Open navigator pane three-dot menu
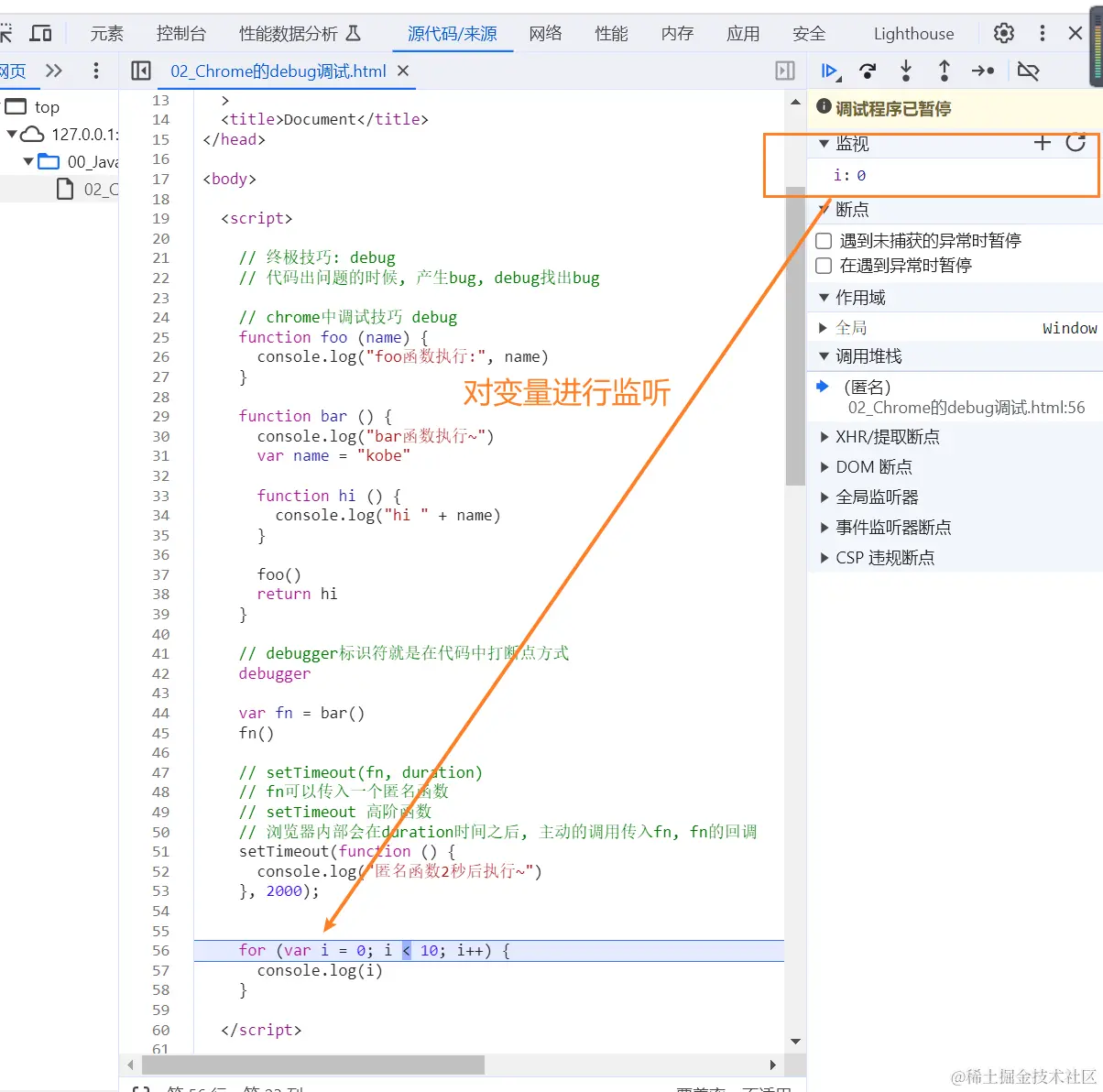The height and width of the screenshot is (1092, 1103). [x=96, y=71]
